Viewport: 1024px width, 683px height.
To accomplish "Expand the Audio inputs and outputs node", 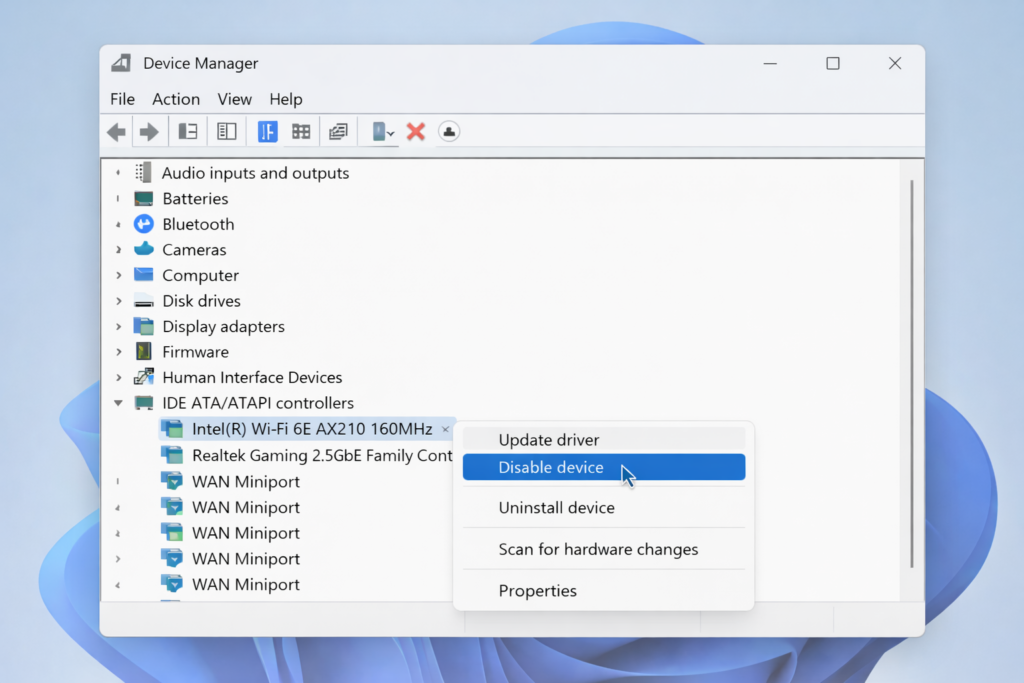I will 118,173.
